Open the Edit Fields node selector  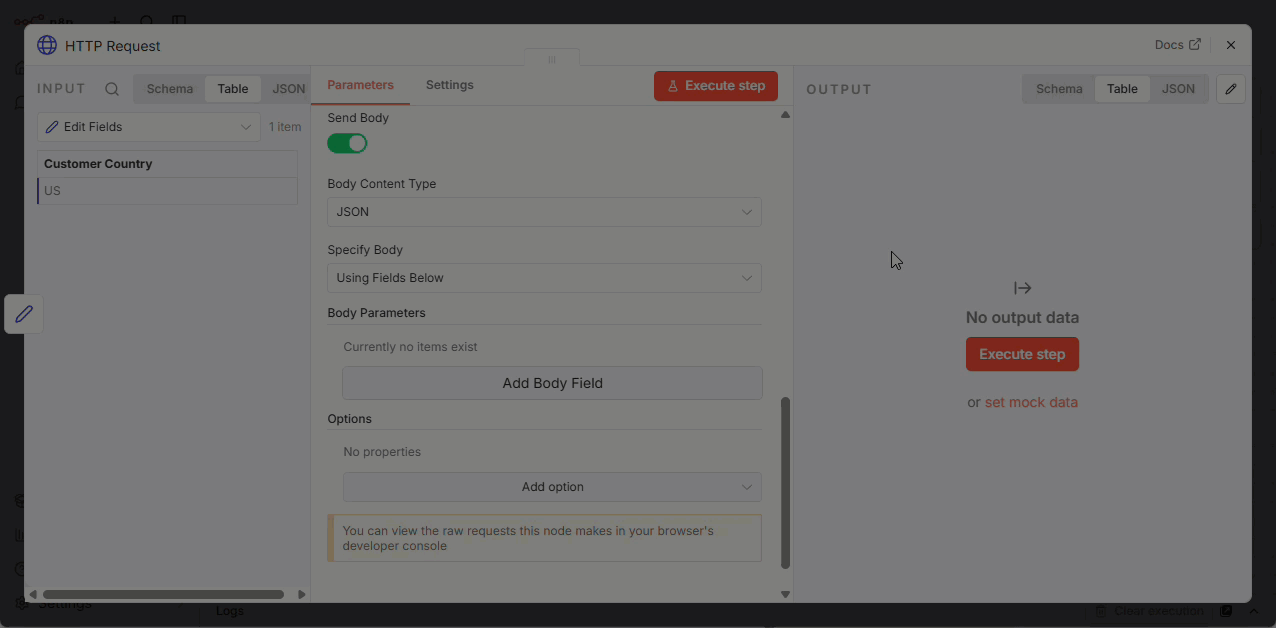pos(149,127)
